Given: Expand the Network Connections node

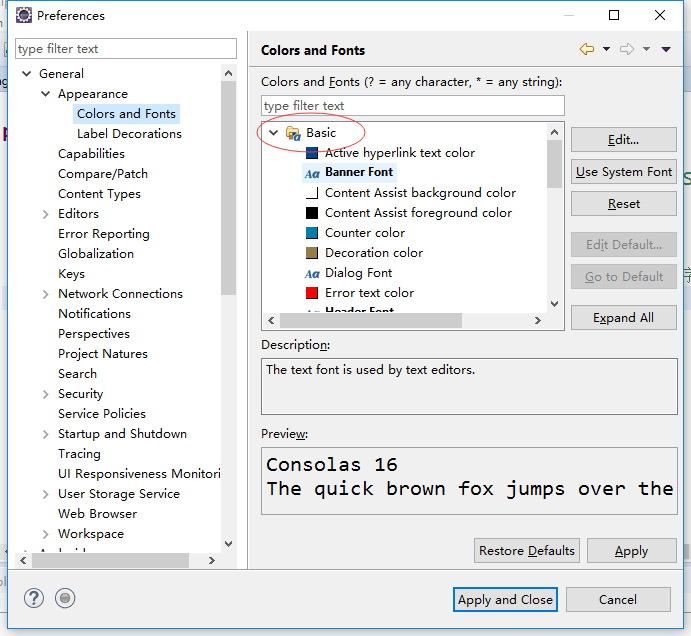Looking at the screenshot, I should tap(46, 294).
